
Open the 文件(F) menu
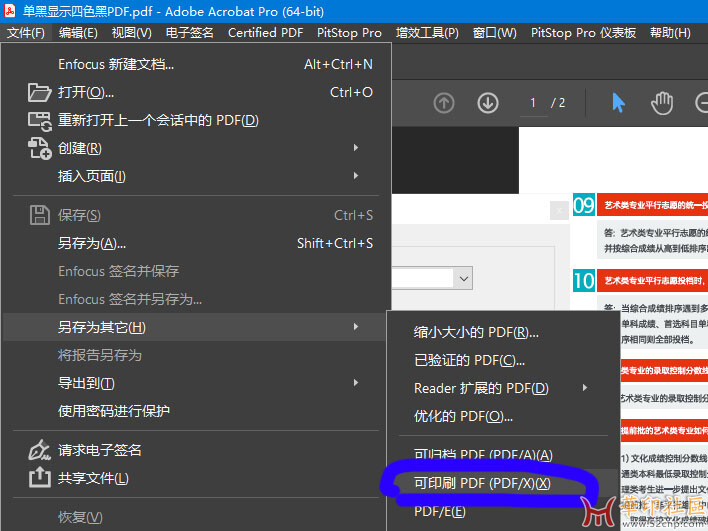tap(26, 33)
